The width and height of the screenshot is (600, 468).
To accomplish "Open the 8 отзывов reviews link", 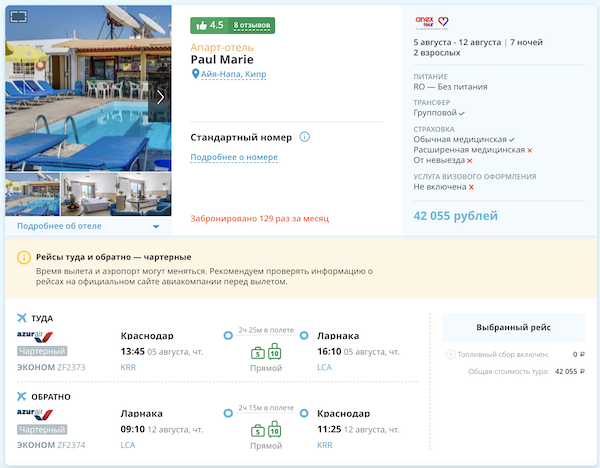I will [252, 25].
